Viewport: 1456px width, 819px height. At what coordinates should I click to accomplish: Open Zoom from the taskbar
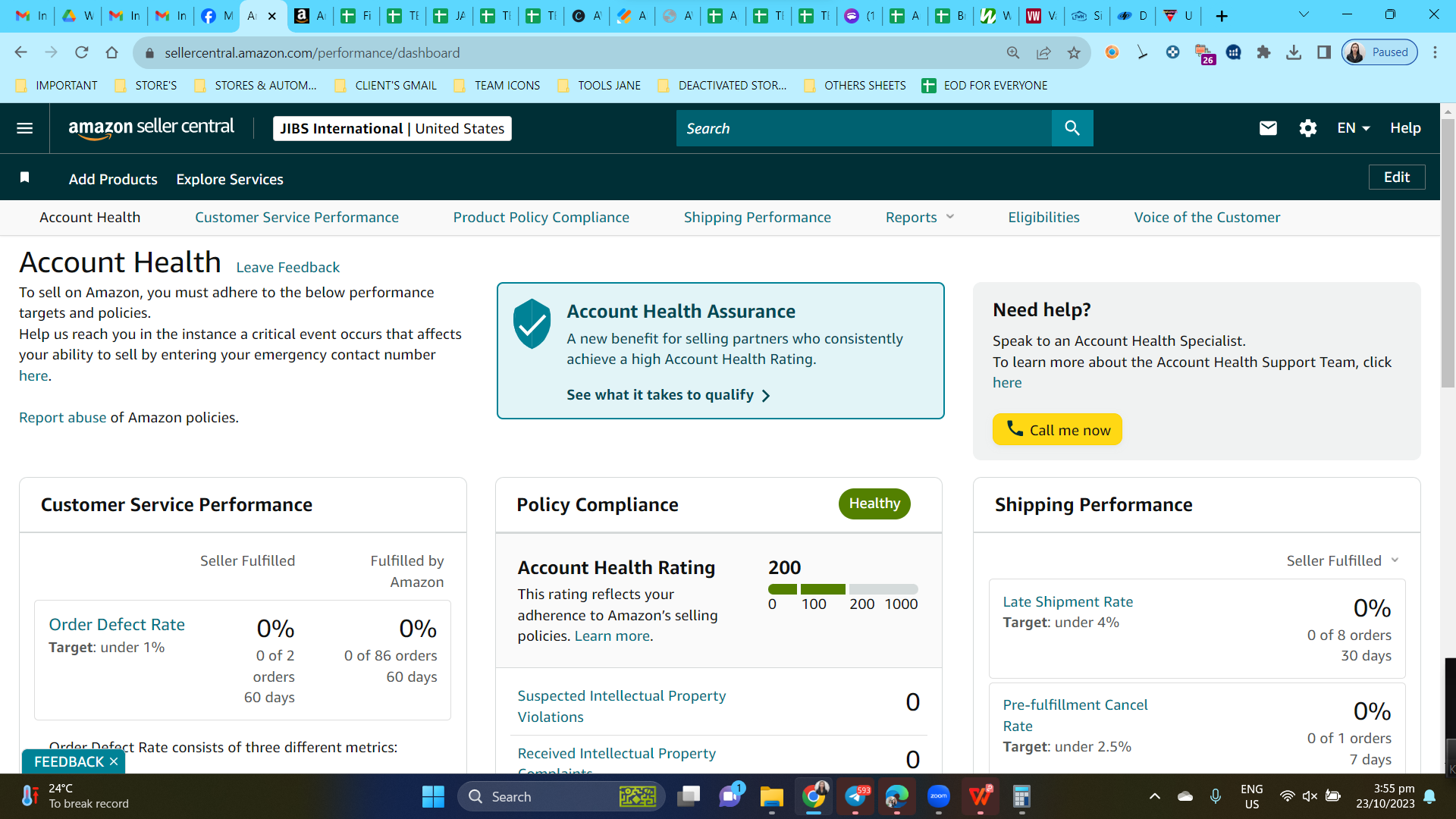pos(939,796)
